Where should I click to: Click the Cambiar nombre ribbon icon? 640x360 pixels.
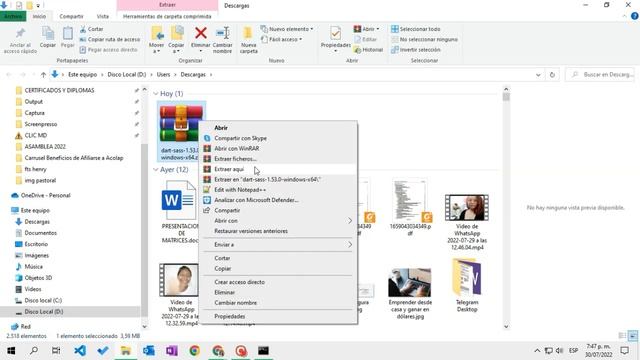click(x=223, y=33)
